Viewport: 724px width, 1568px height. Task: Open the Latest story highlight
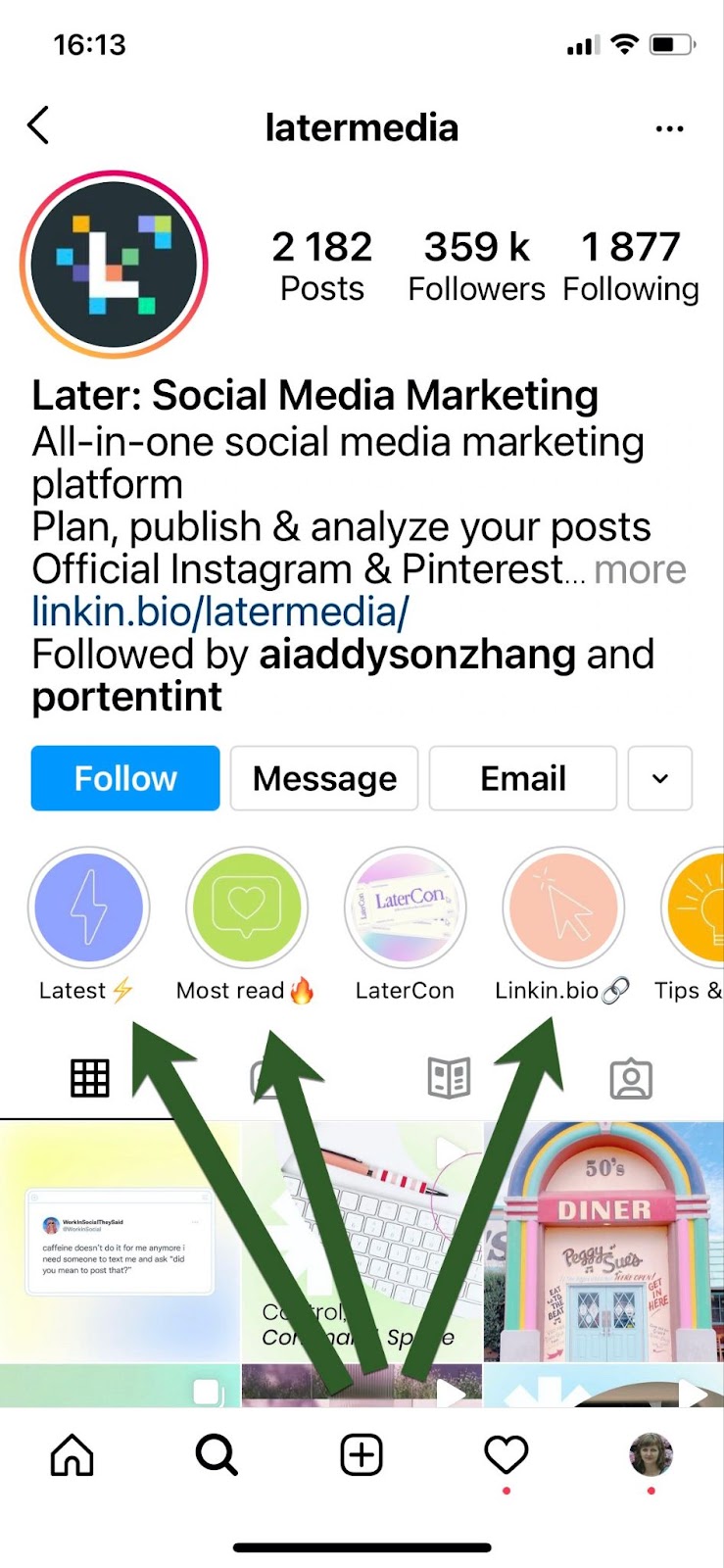point(88,907)
